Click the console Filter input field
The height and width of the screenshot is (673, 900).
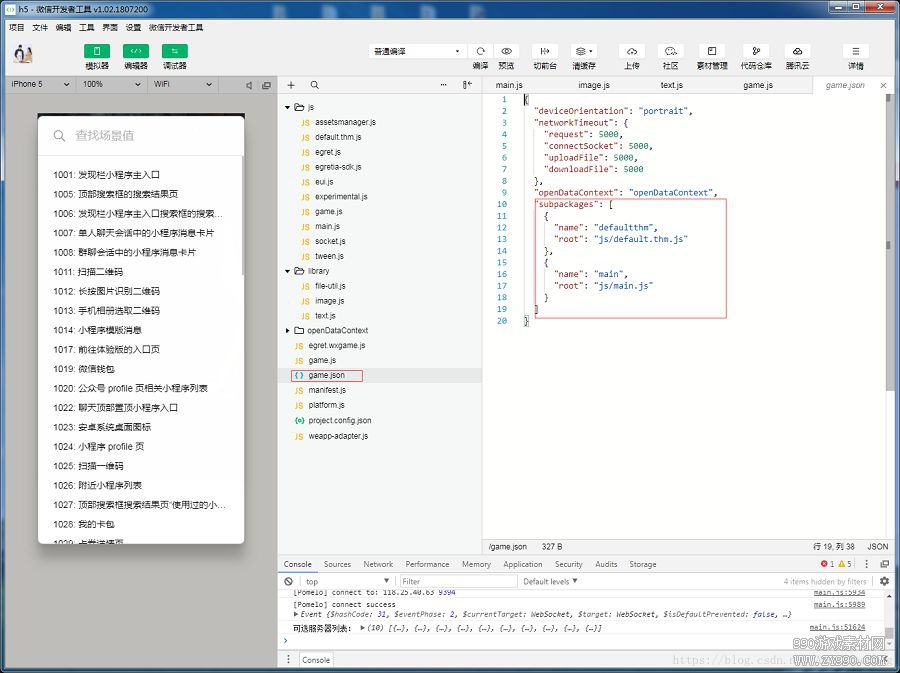[458, 581]
